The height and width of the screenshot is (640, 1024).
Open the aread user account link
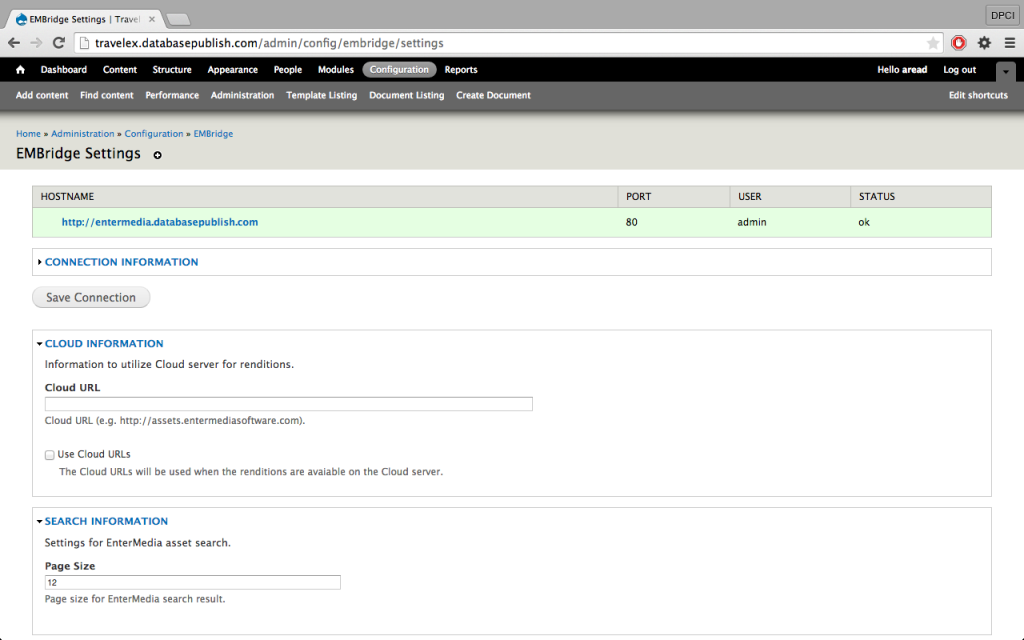914,70
